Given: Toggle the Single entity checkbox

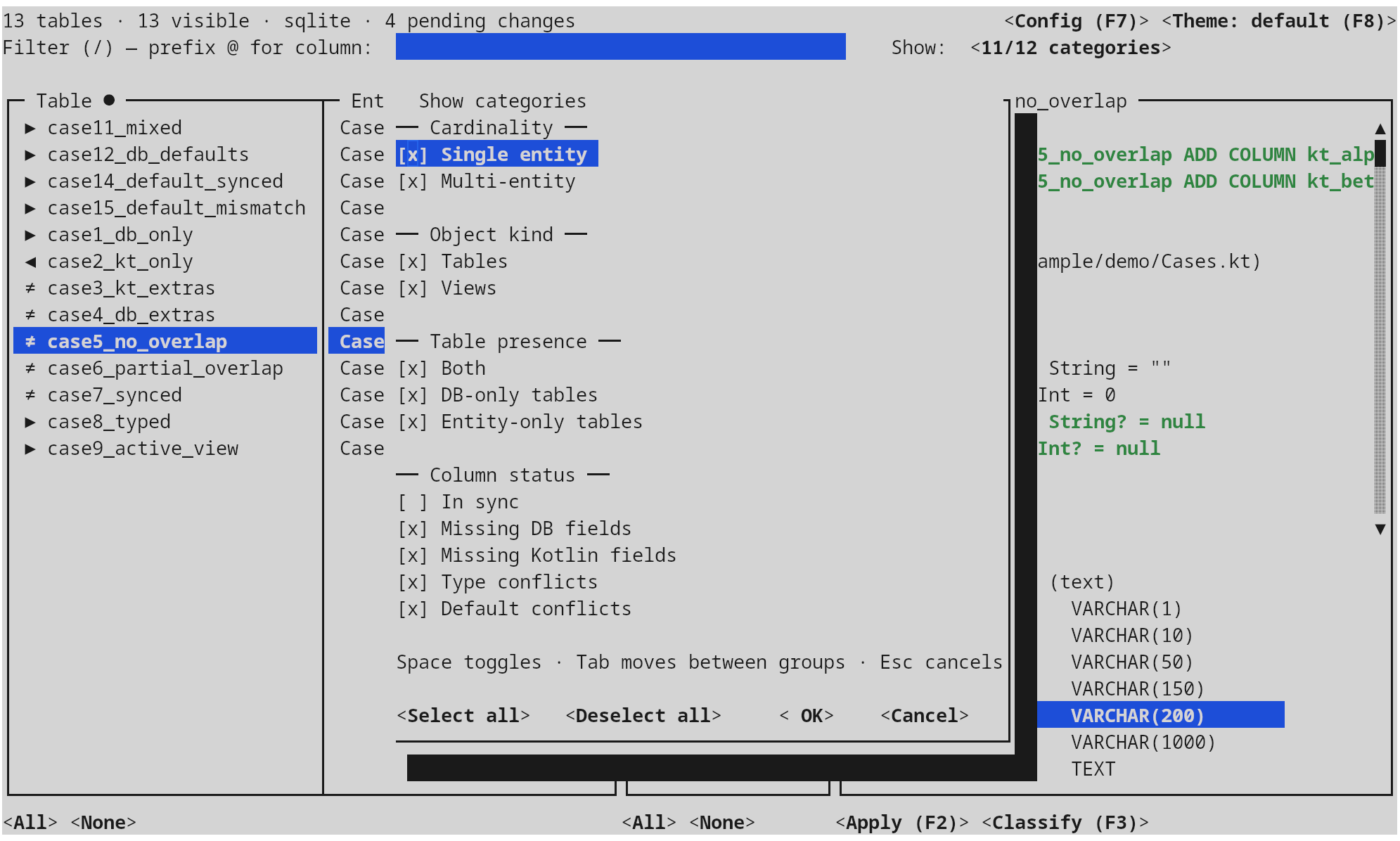Looking at the screenshot, I should (x=413, y=154).
